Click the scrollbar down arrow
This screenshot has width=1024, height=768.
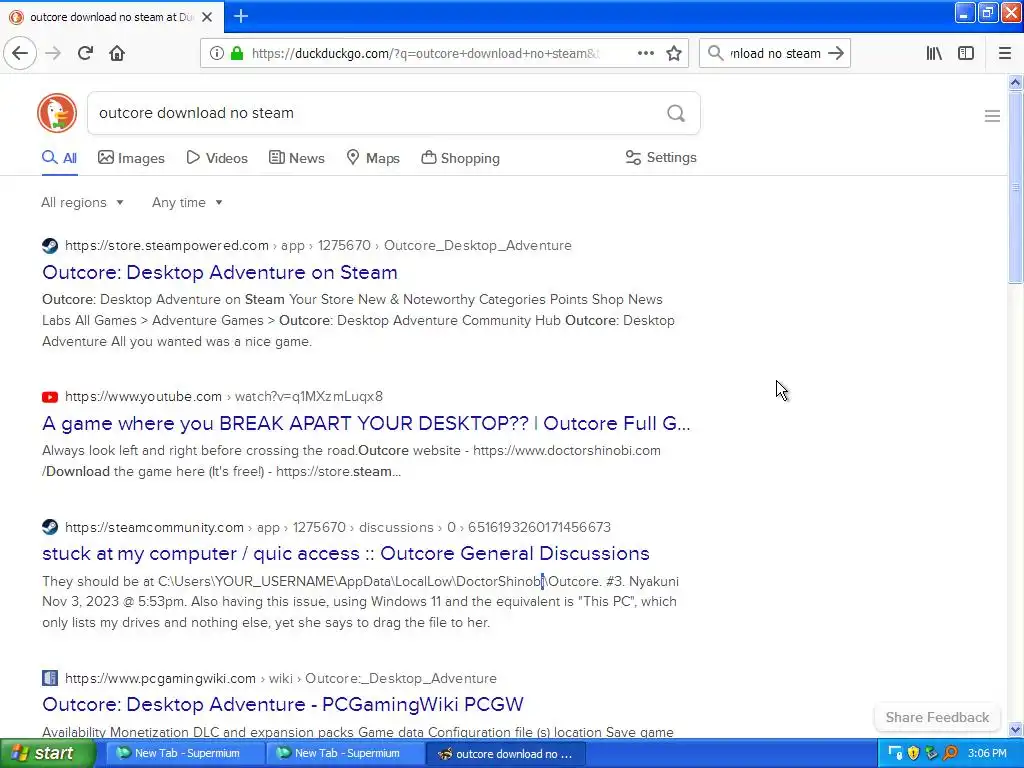[x=1015, y=729]
